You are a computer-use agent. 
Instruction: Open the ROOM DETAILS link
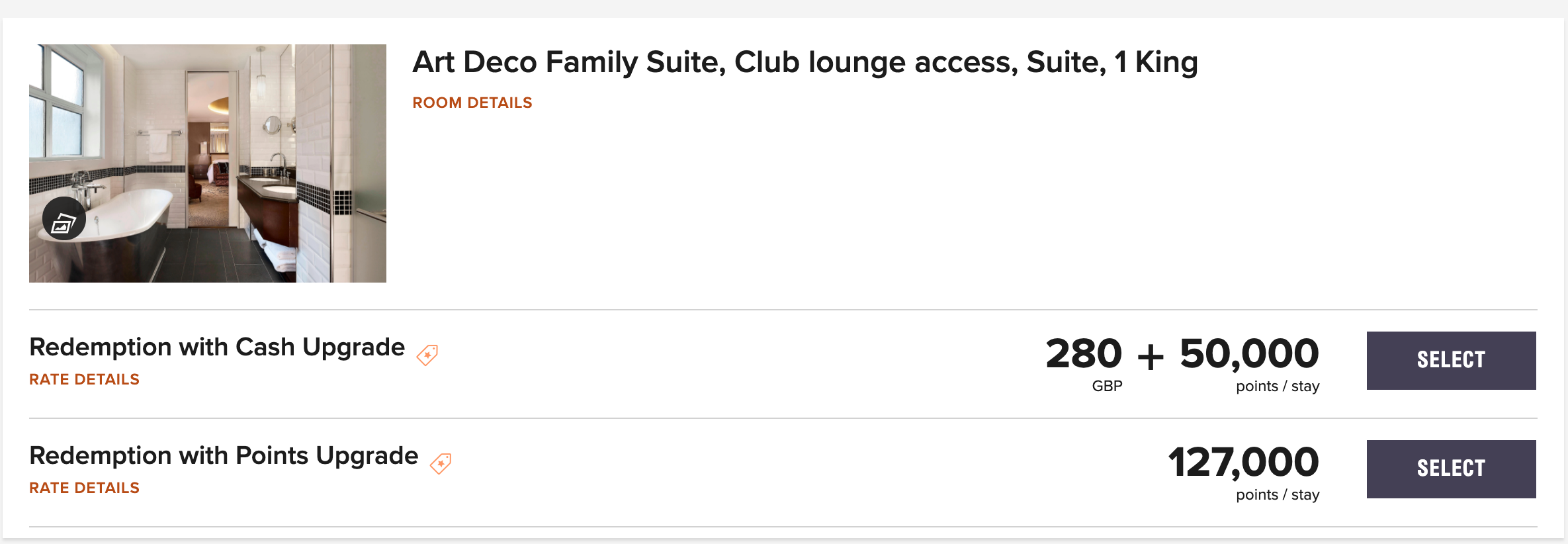click(x=472, y=103)
